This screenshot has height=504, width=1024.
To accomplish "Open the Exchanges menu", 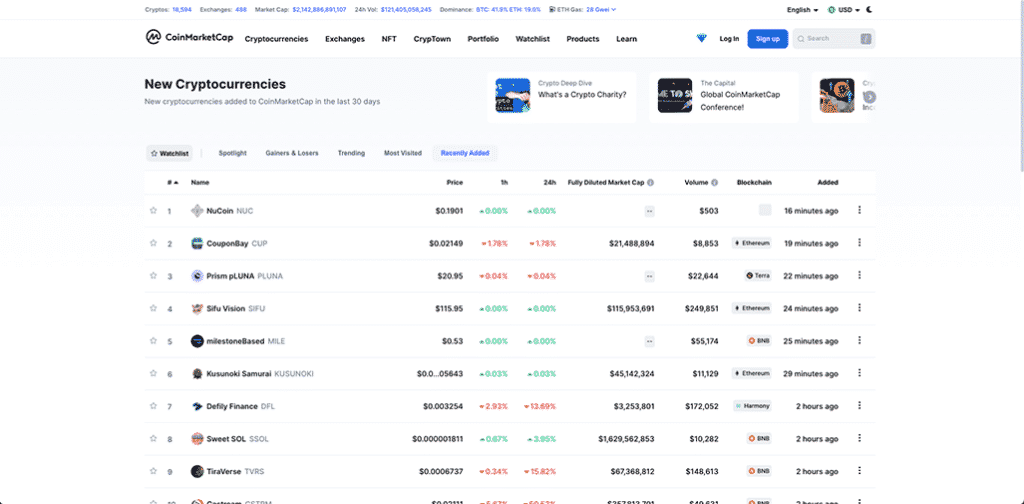I will coord(345,39).
